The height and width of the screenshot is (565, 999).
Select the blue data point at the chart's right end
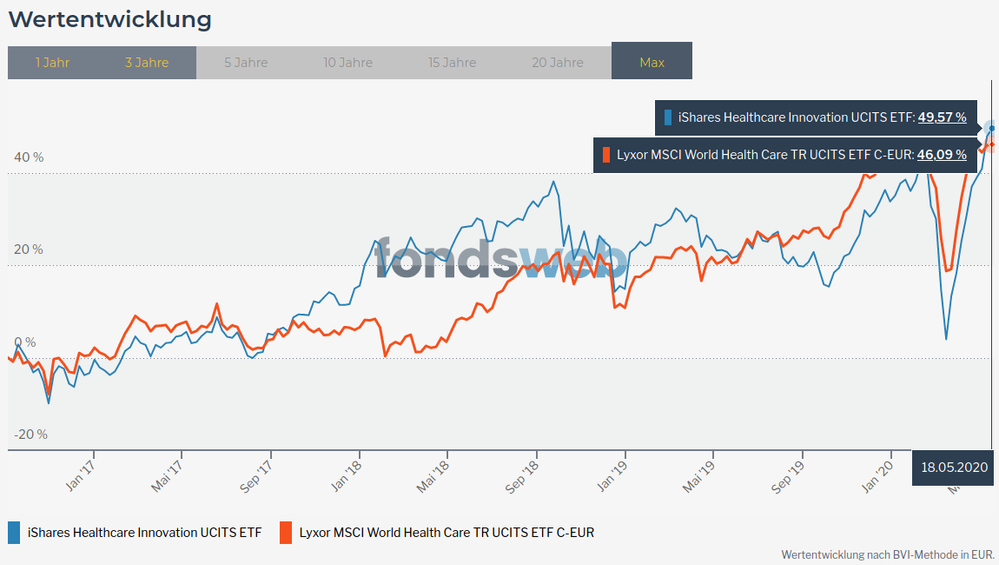tap(992, 128)
